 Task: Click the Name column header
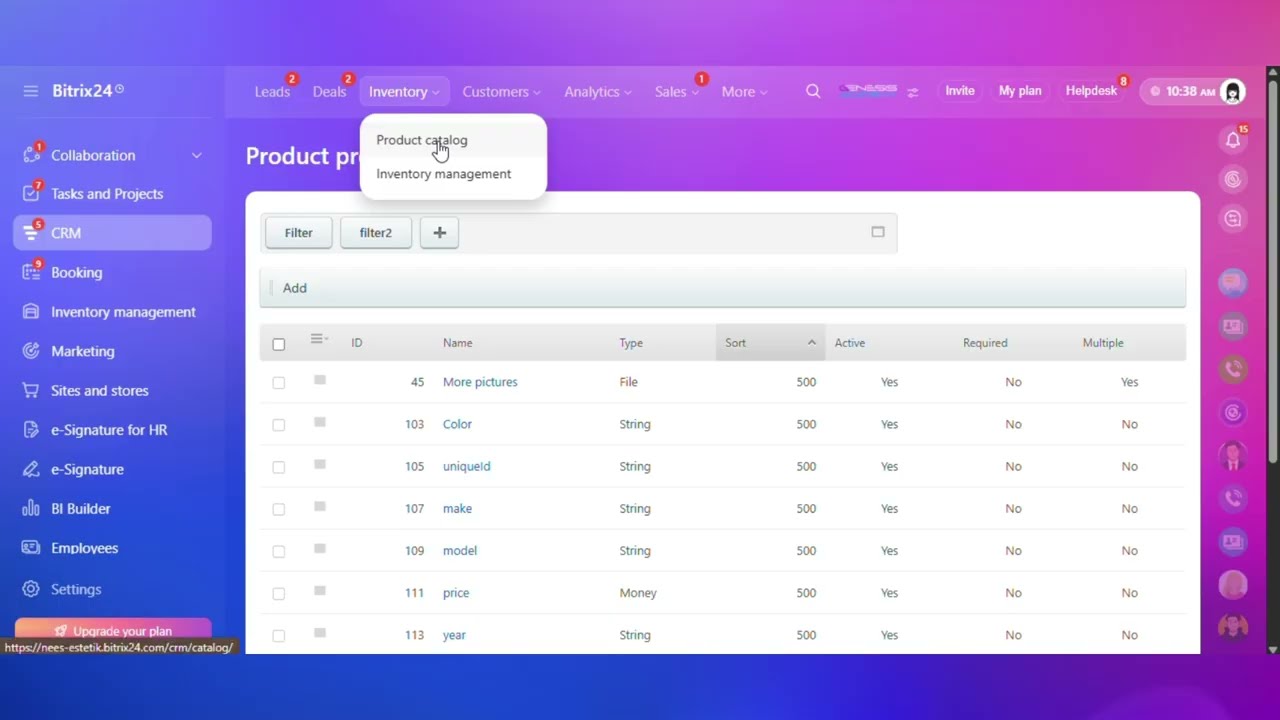coord(457,343)
